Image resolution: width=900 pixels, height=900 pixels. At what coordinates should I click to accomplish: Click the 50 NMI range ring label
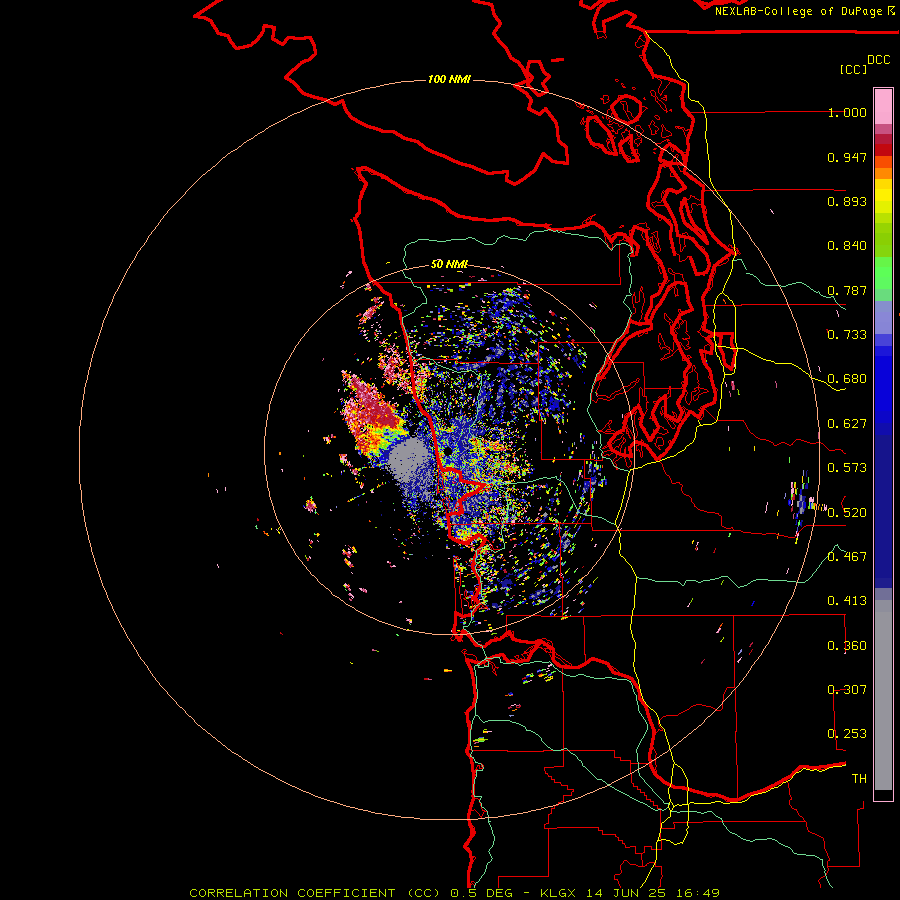[x=449, y=264]
